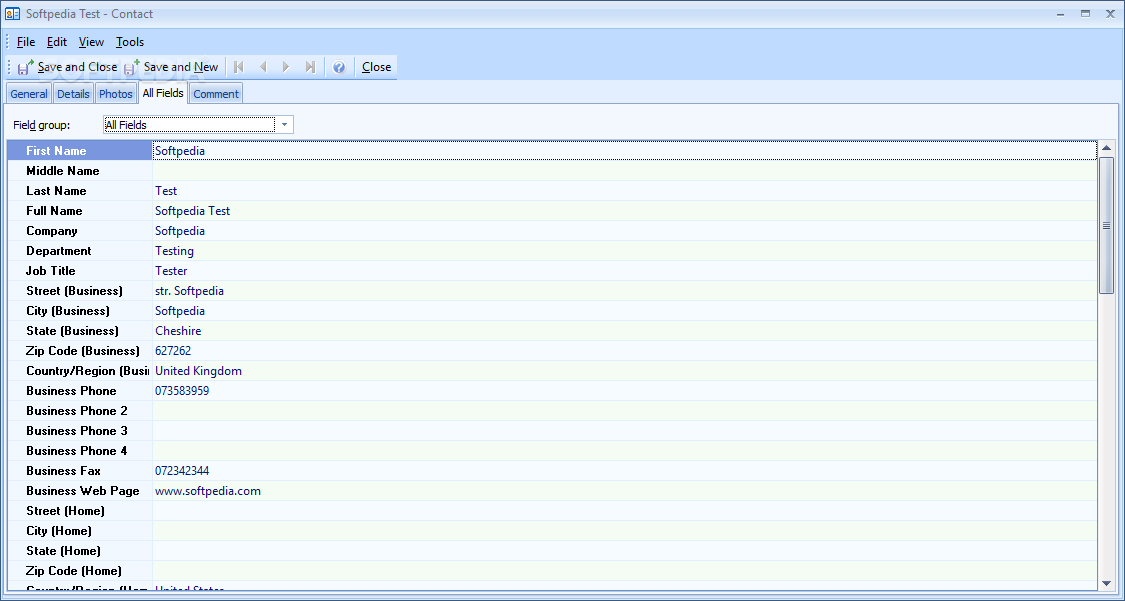The width and height of the screenshot is (1125, 601).
Task: Go to first record navigation icon
Action: coord(239,67)
